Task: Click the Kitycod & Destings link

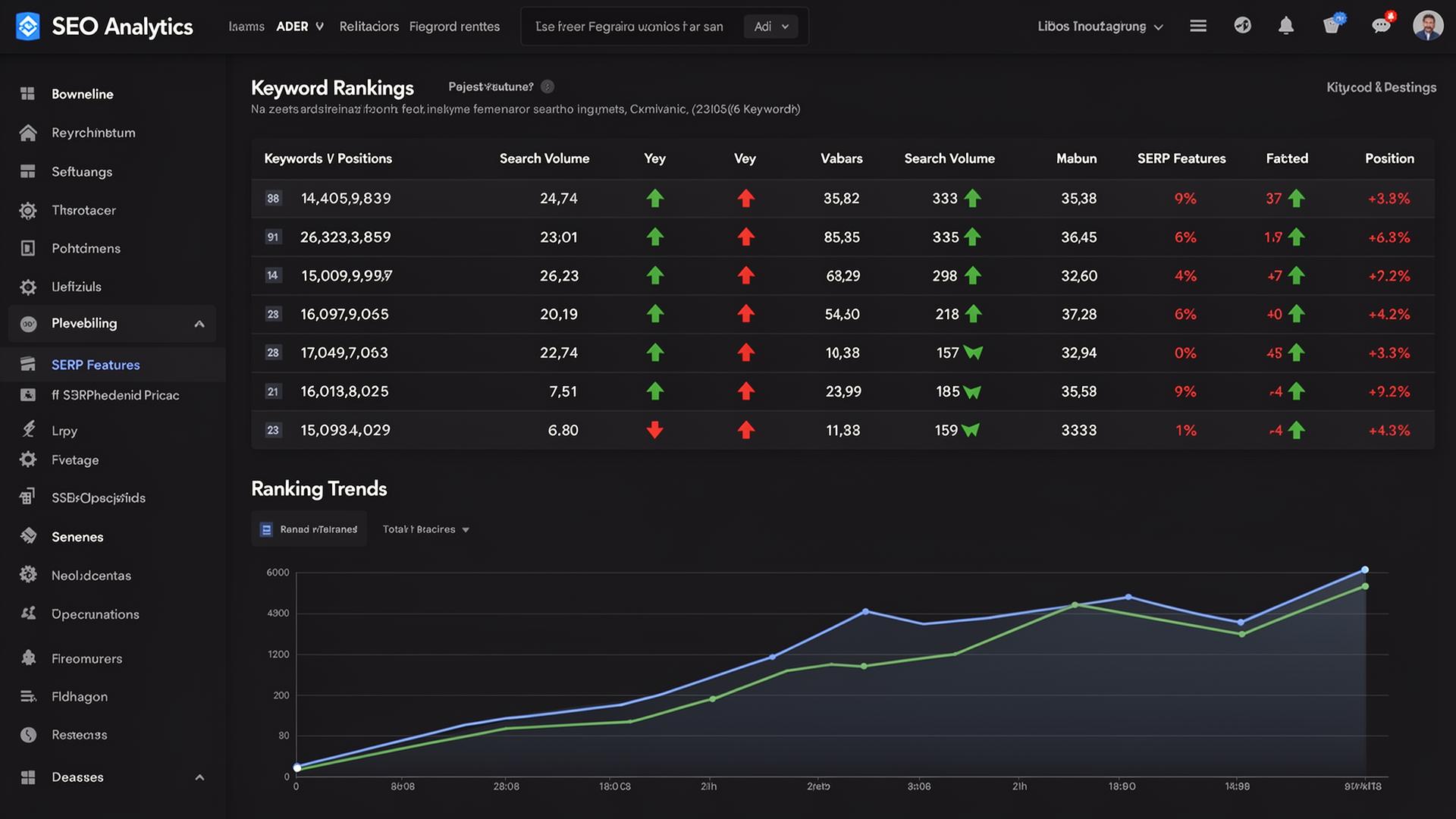Action: (1381, 87)
